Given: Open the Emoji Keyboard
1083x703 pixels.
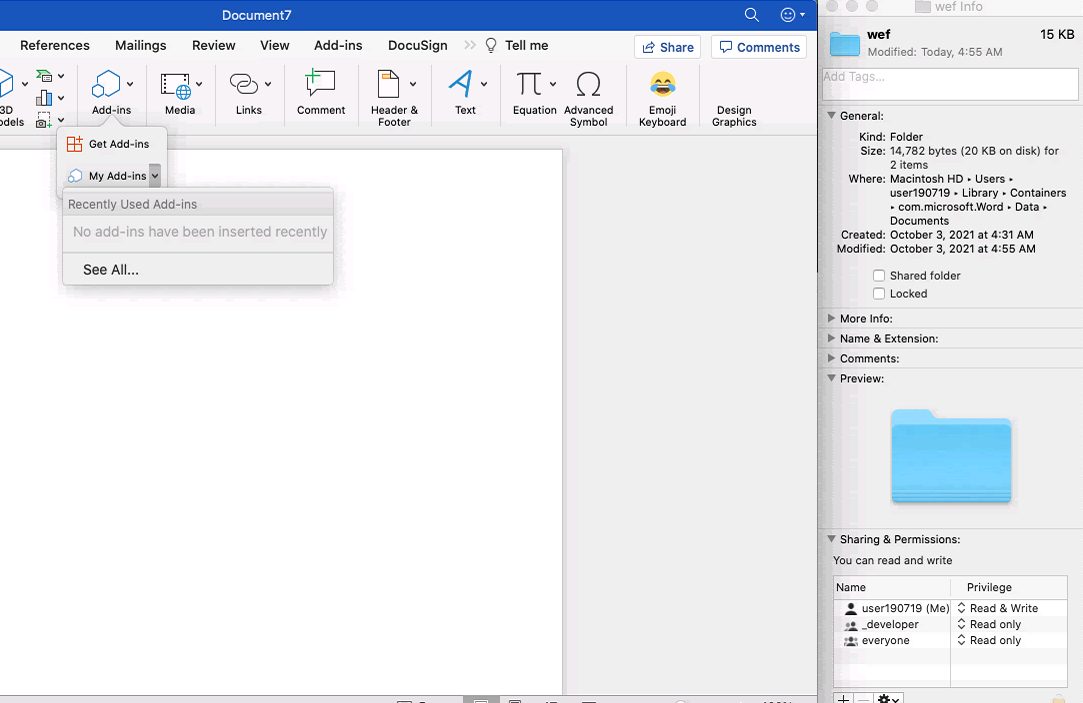Looking at the screenshot, I should (x=662, y=95).
